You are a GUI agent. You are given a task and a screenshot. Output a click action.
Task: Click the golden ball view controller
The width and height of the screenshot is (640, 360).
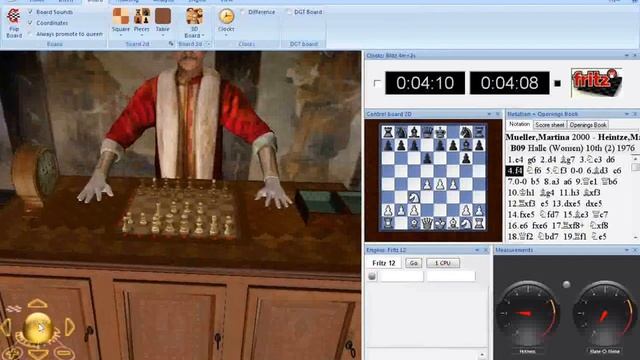(38, 327)
